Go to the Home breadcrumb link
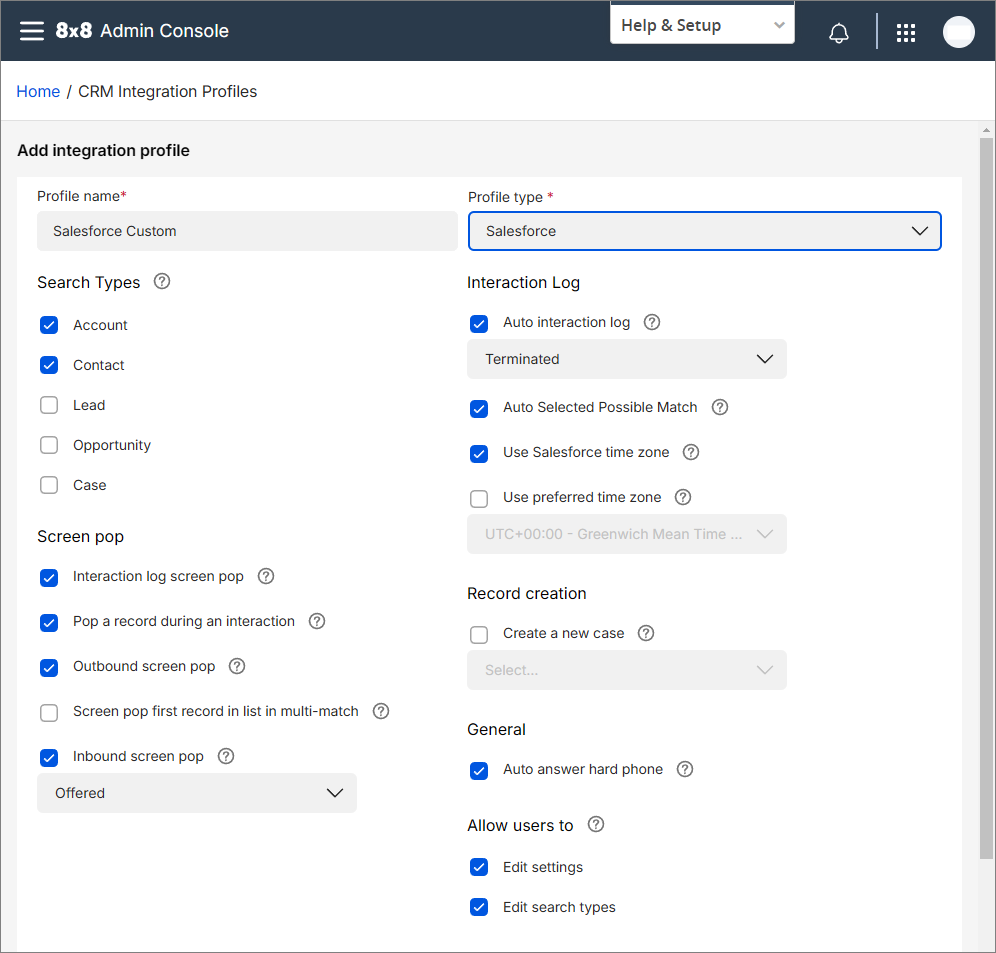The height and width of the screenshot is (953, 996). (38, 91)
